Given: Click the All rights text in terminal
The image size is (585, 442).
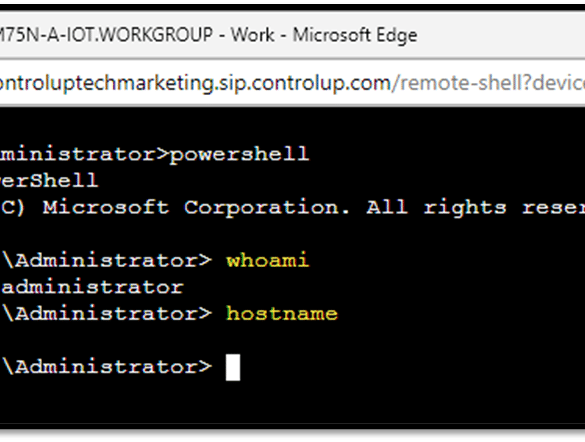Looking at the screenshot, I should click(x=436, y=207).
